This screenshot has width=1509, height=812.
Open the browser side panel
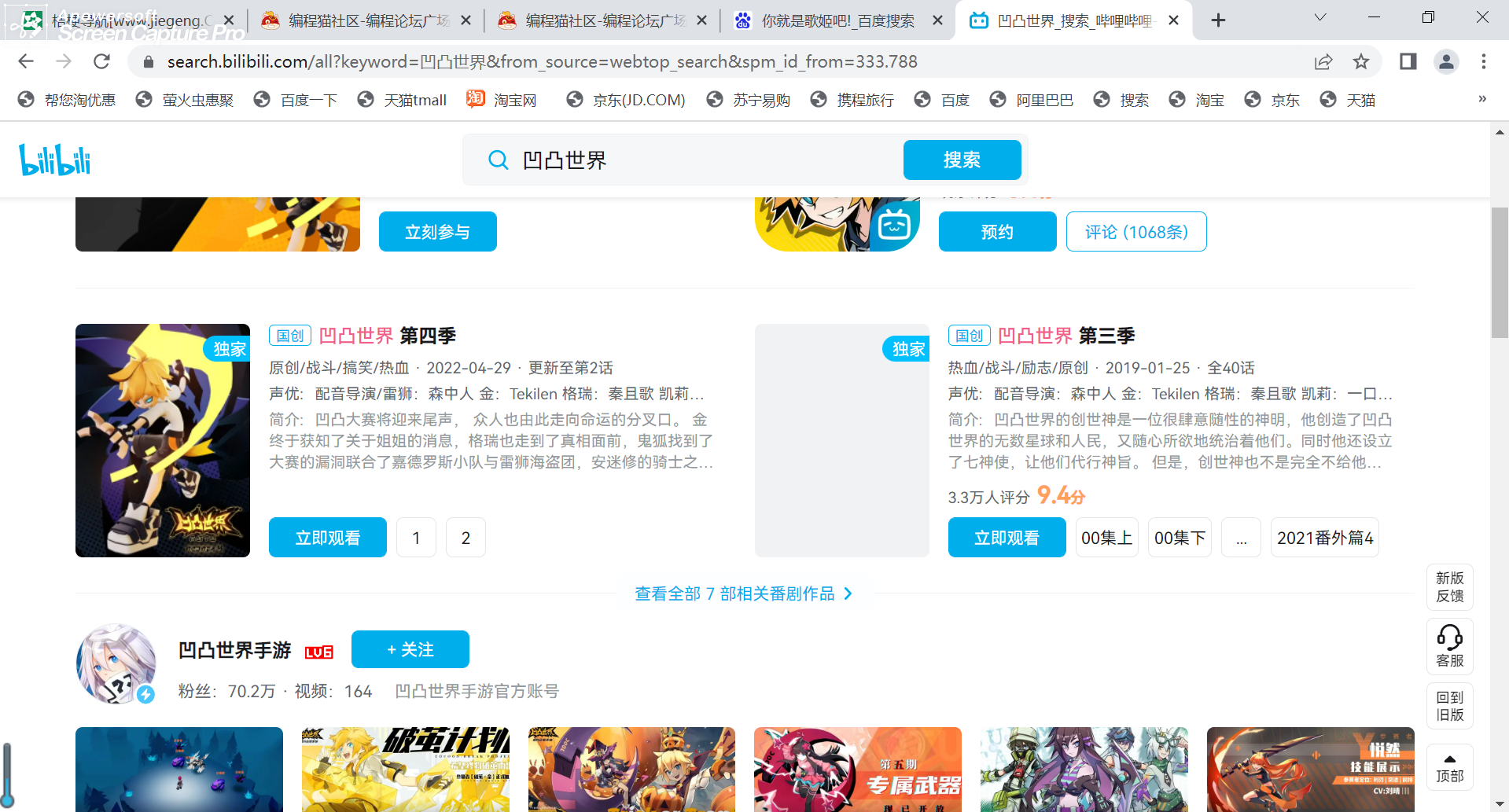point(1408,61)
